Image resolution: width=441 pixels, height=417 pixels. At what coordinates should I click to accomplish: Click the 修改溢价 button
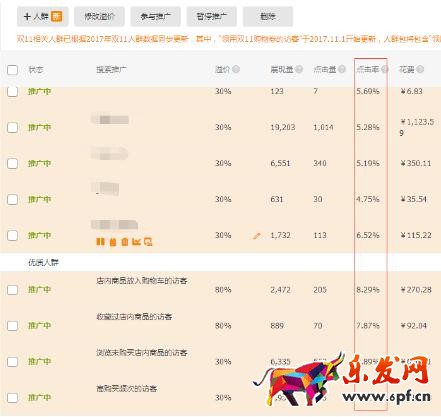coord(99,16)
